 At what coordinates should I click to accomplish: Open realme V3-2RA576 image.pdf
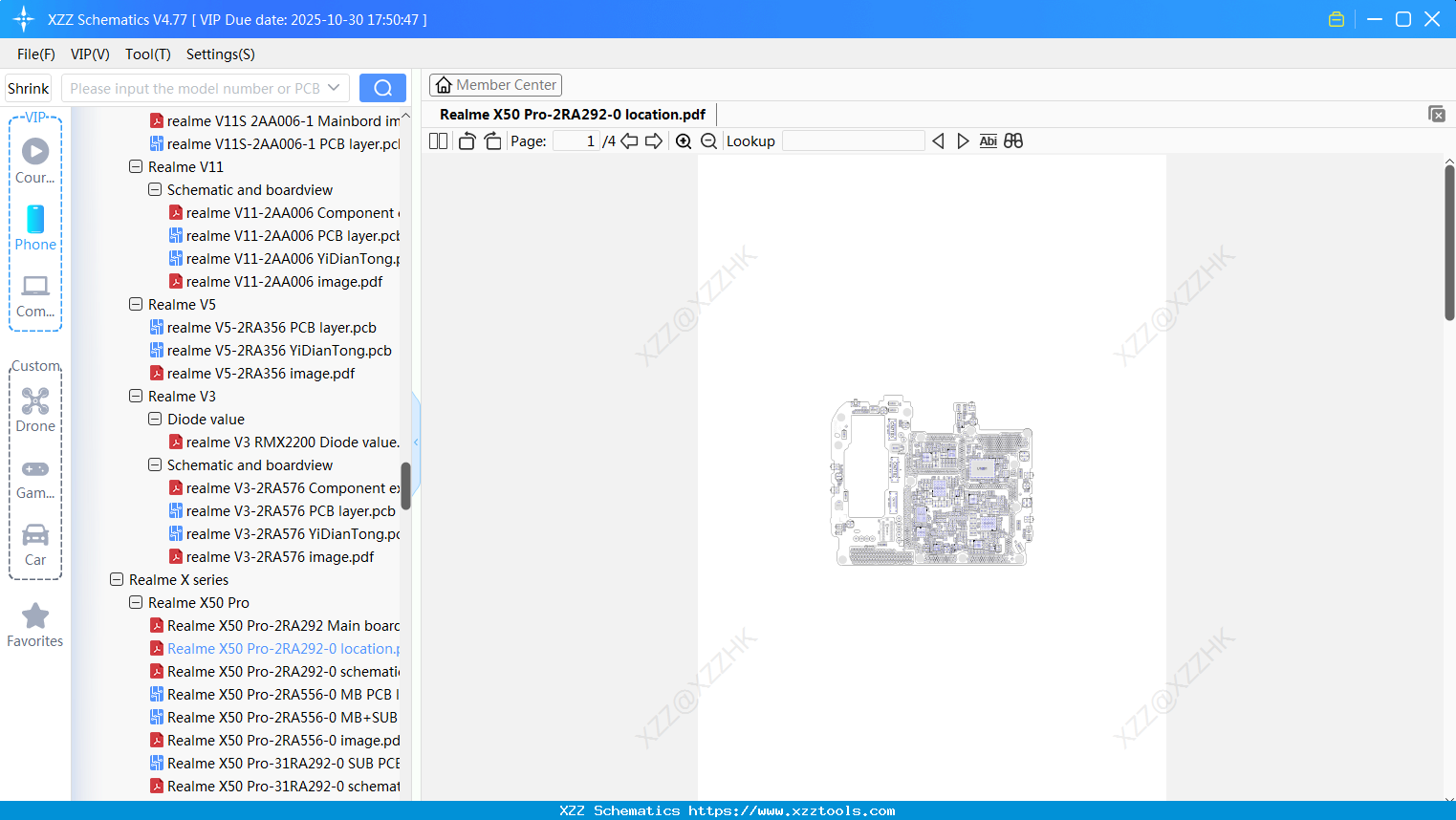pyautogui.click(x=272, y=556)
